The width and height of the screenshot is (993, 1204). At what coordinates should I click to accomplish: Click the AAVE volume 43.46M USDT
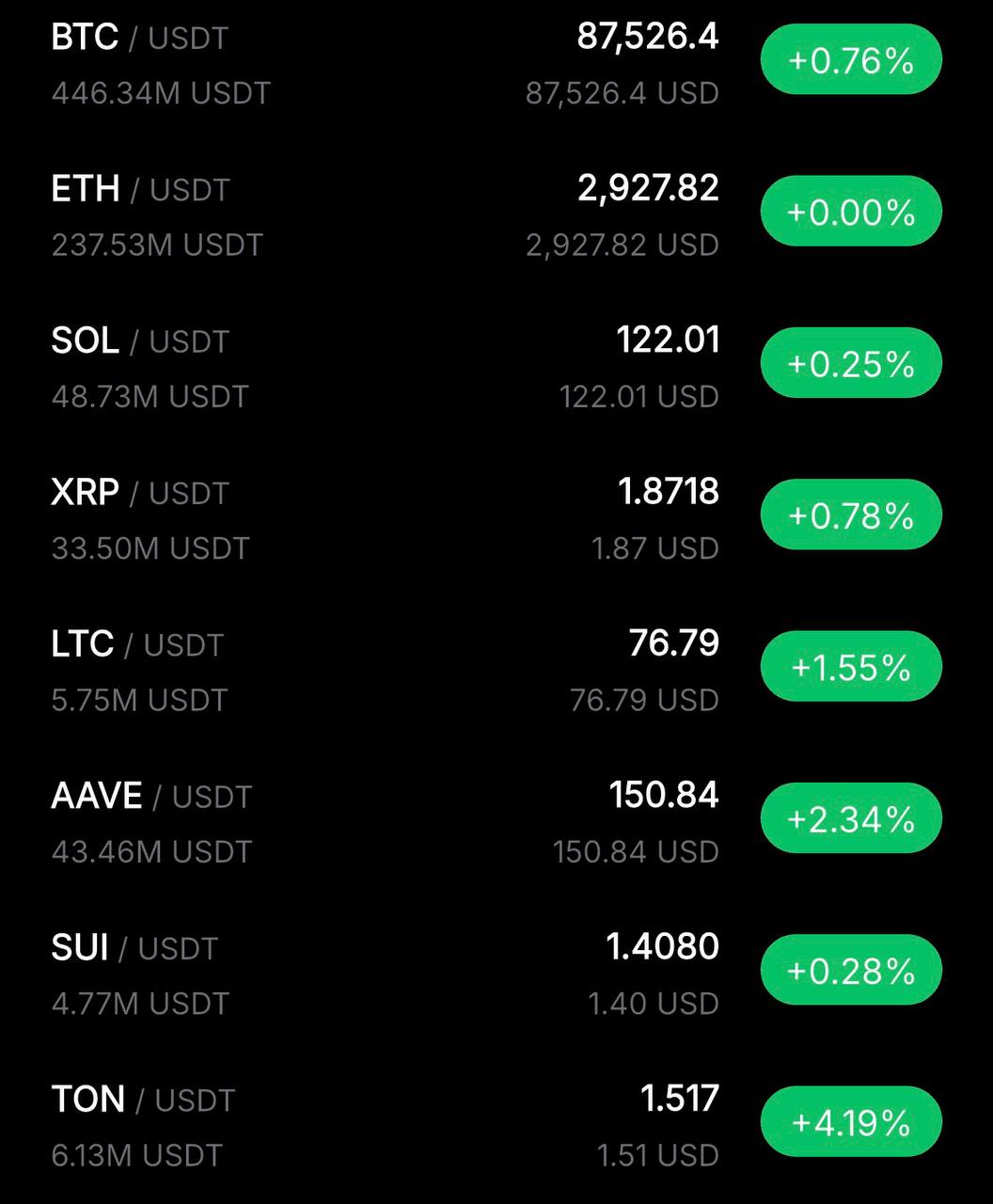pos(151,852)
